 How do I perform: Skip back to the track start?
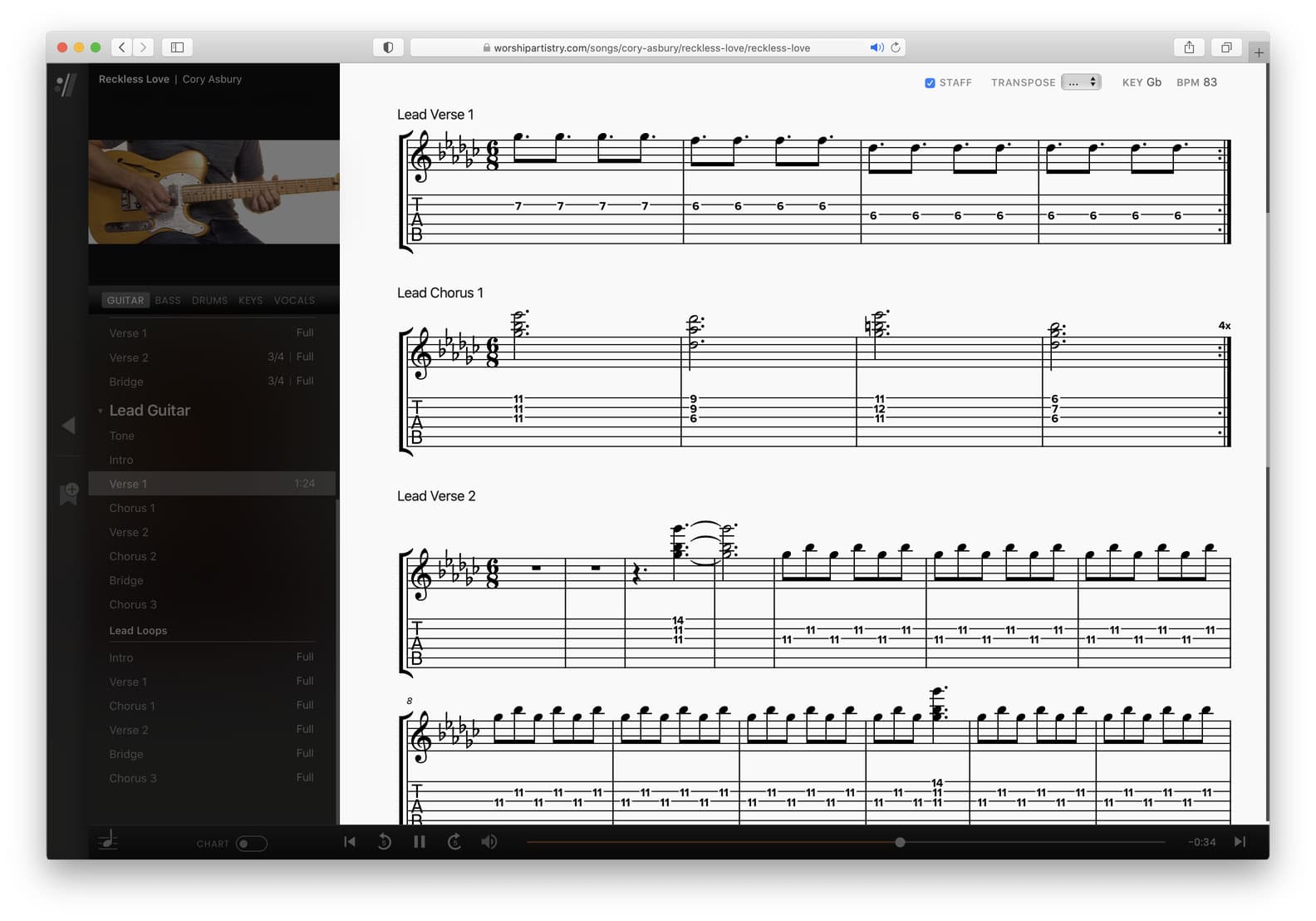[350, 842]
